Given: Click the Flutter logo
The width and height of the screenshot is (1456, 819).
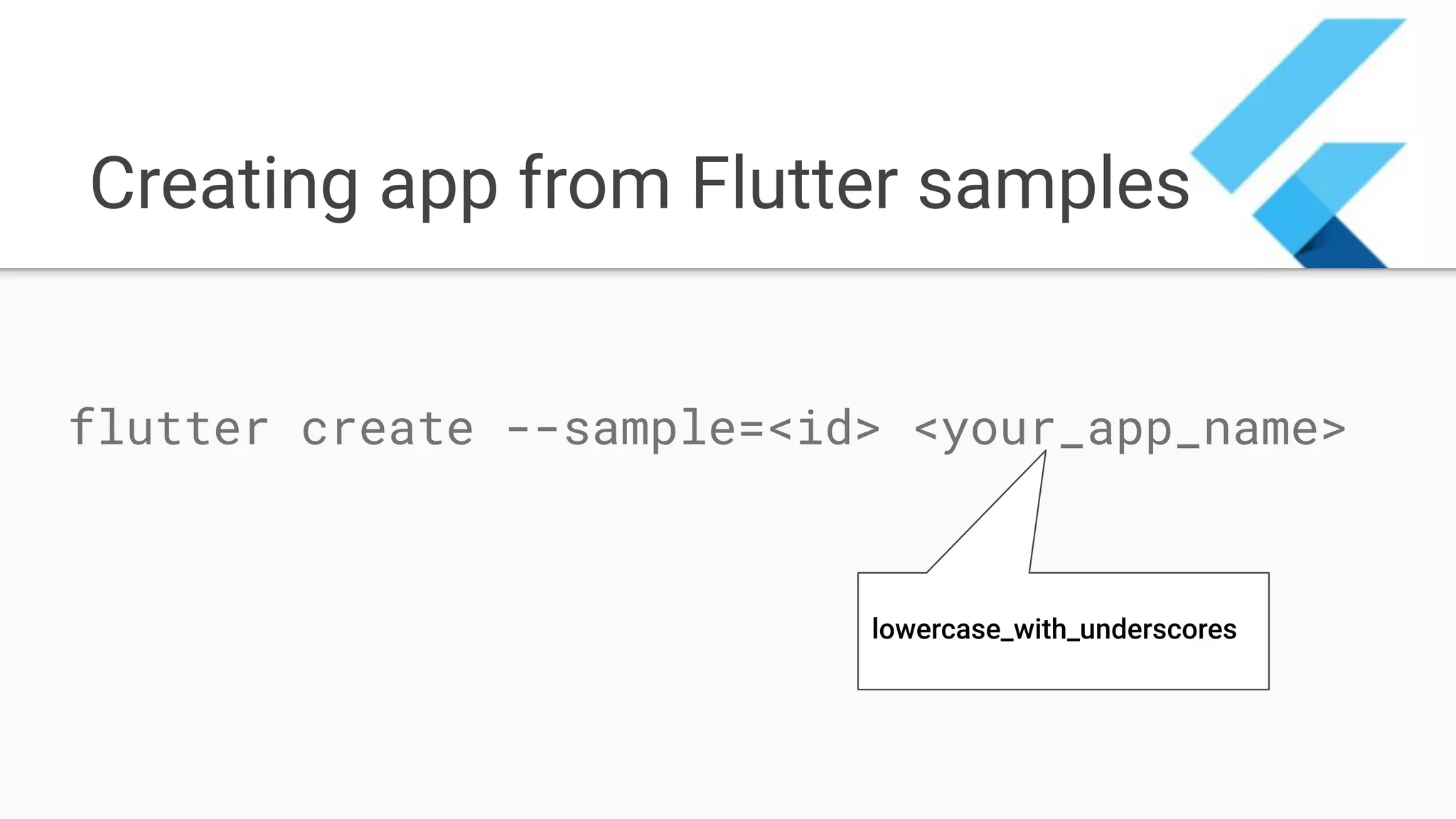Looking at the screenshot, I should coord(1298,143).
